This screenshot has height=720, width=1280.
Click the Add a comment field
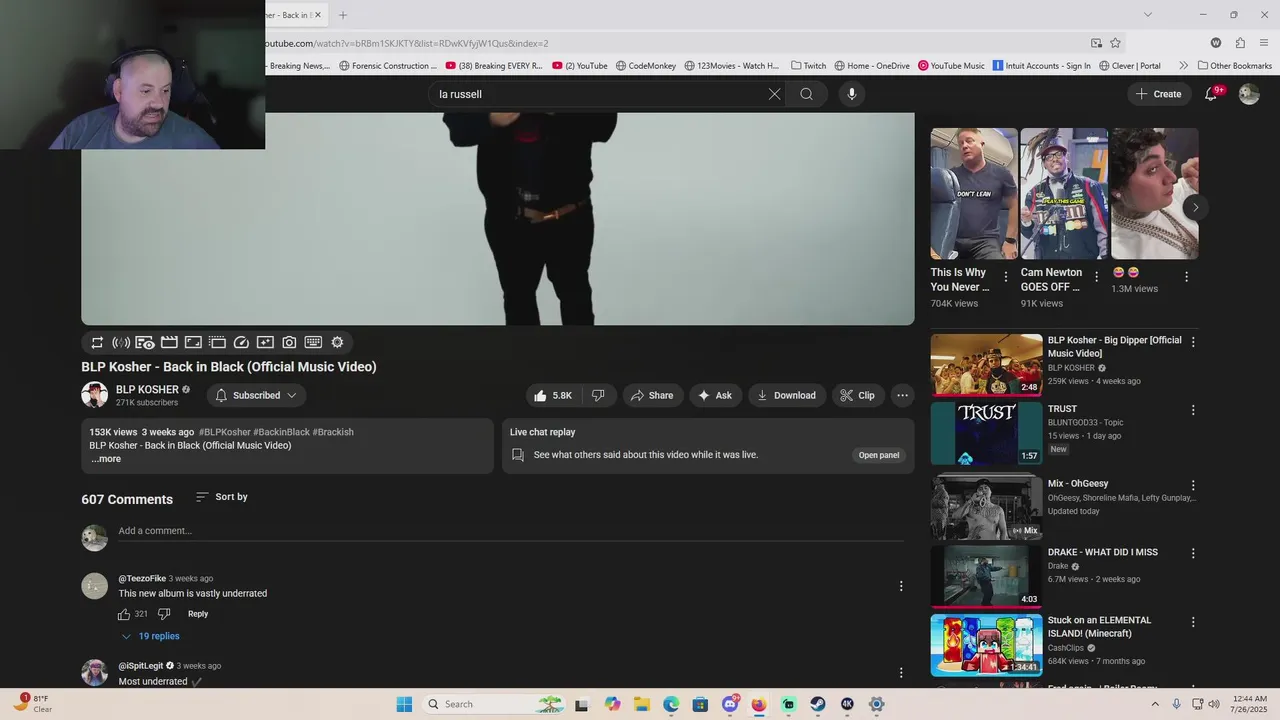(x=510, y=531)
